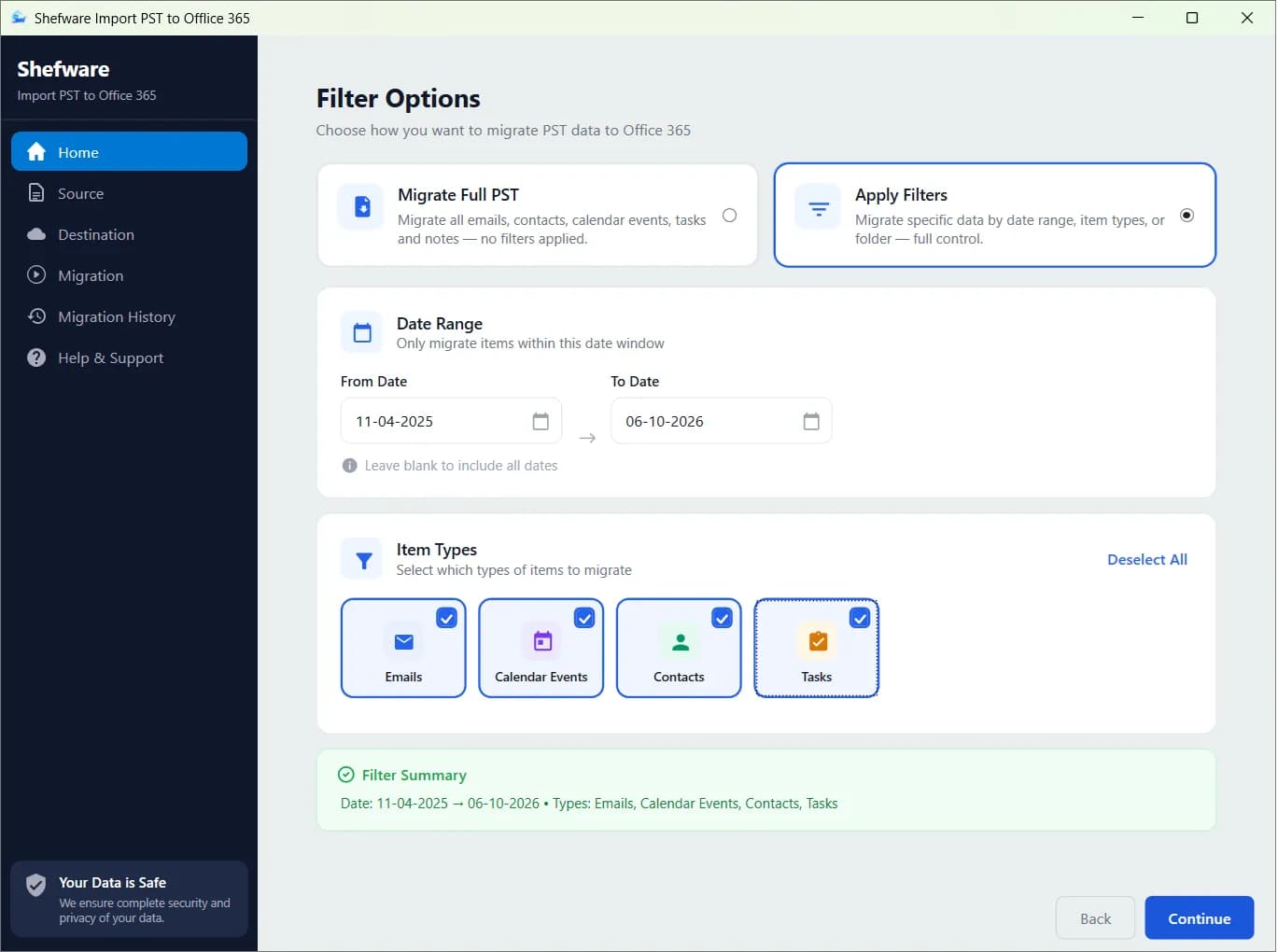Click the Migration History clock icon
1278x952 pixels.
click(36, 316)
